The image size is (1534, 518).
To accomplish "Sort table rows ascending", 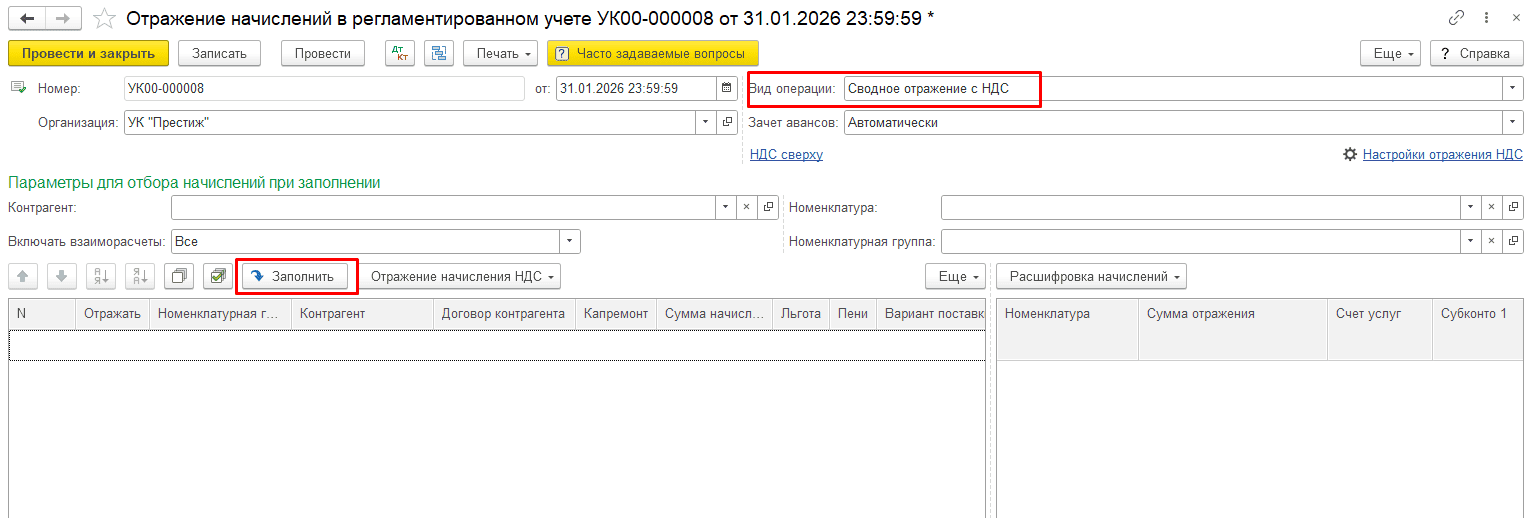I will coord(100,276).
